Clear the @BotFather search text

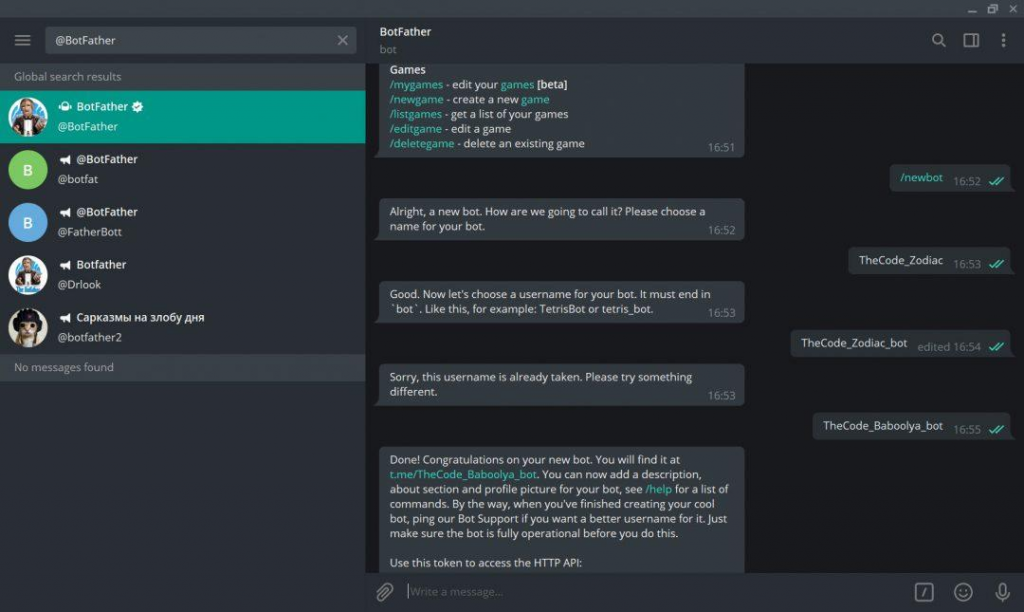click(x=342, y=40)
